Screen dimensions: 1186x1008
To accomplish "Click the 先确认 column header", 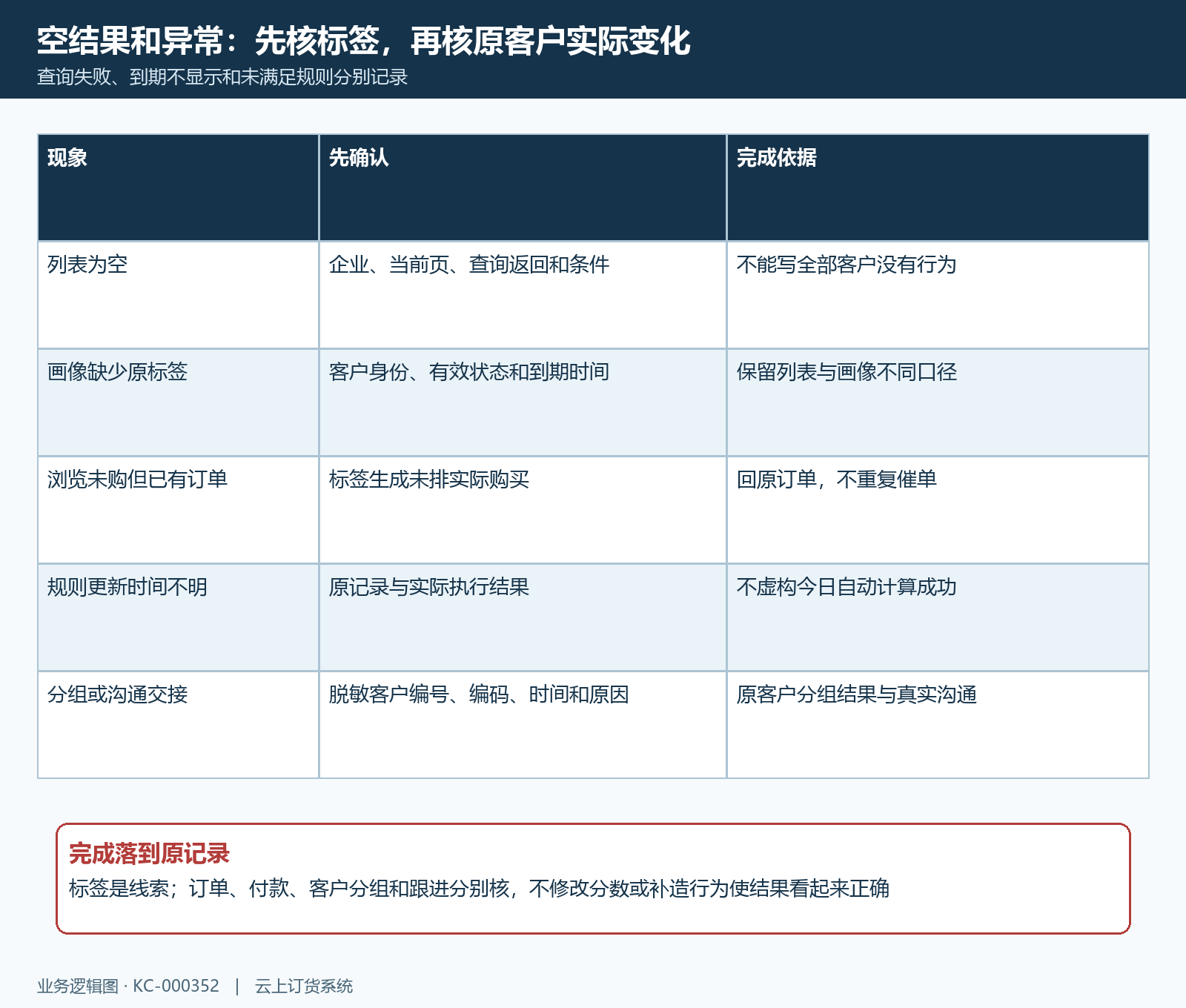I will (x=523, y=188).
